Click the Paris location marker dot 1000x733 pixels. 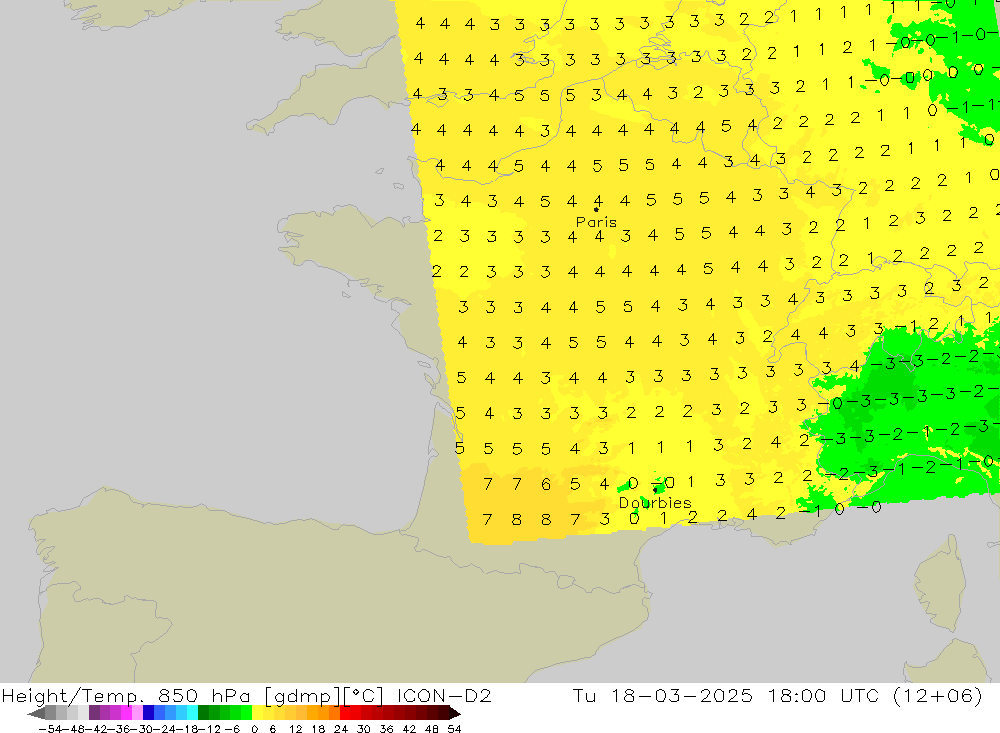click(x=596, y=209)
